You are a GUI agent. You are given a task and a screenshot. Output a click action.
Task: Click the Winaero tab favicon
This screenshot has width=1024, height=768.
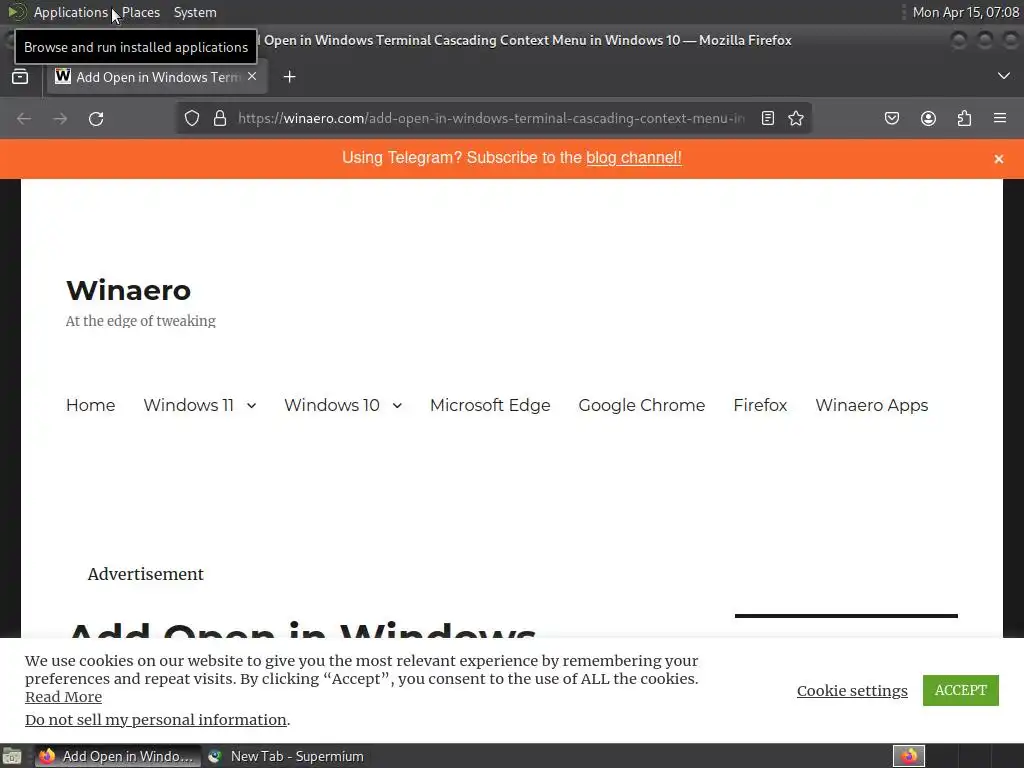coord(63,76)
